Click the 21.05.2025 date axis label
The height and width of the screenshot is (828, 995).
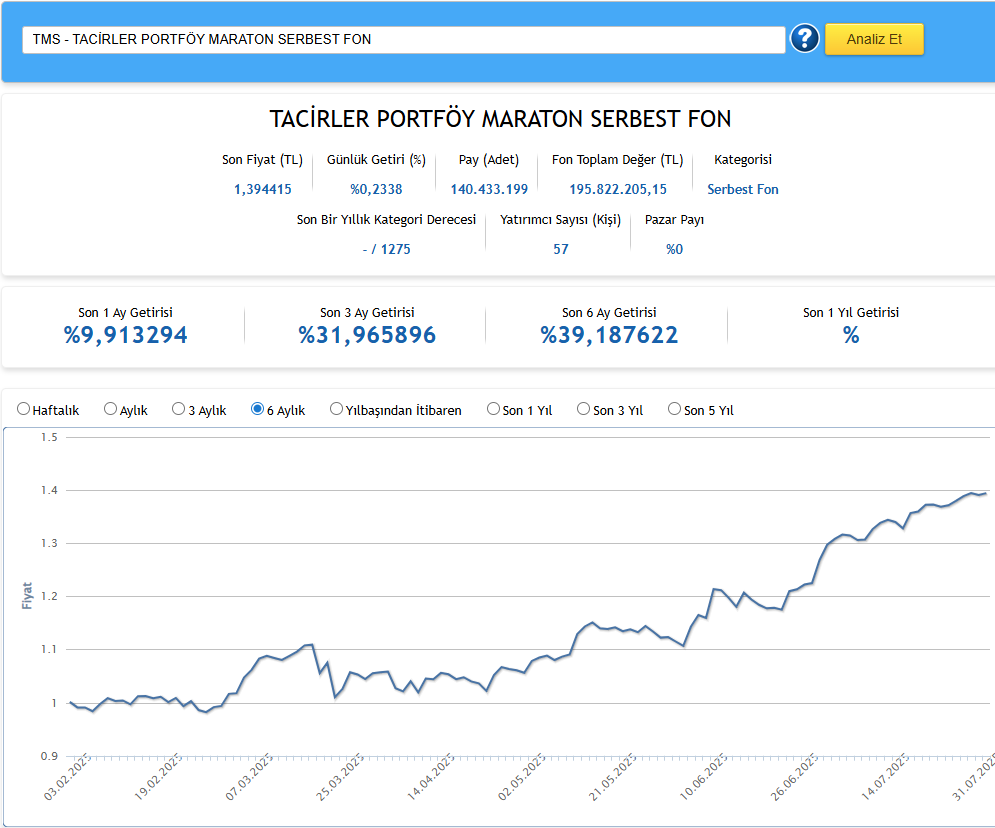coord(612,777)
